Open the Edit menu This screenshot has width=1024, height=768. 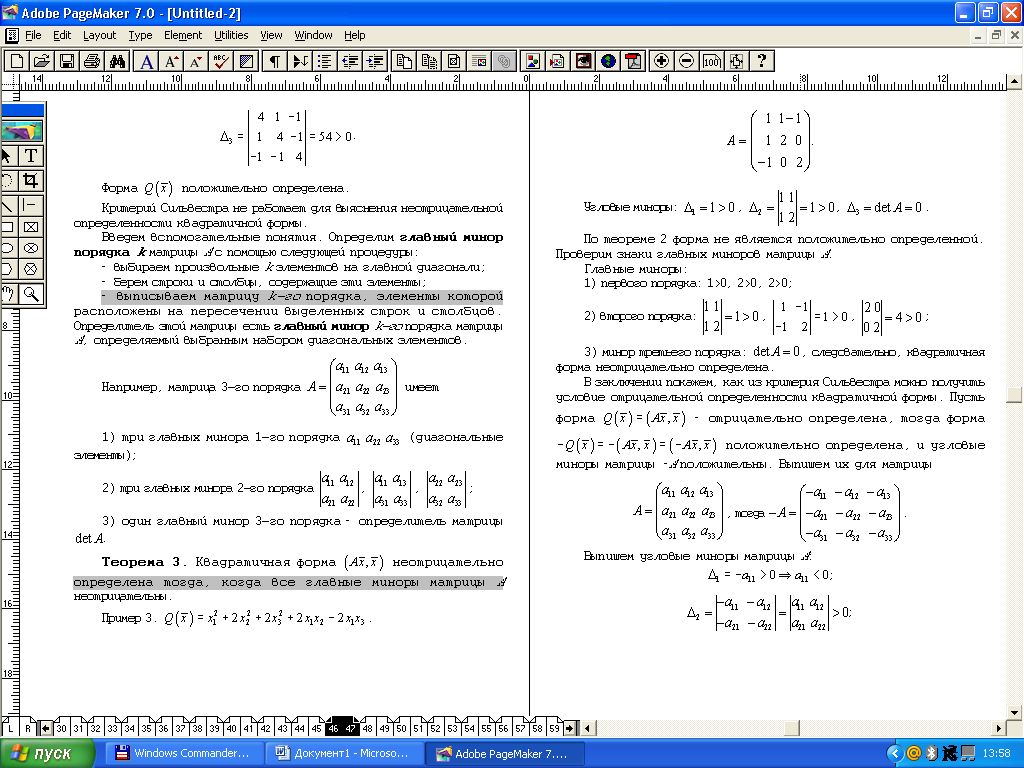coord(62,35)
